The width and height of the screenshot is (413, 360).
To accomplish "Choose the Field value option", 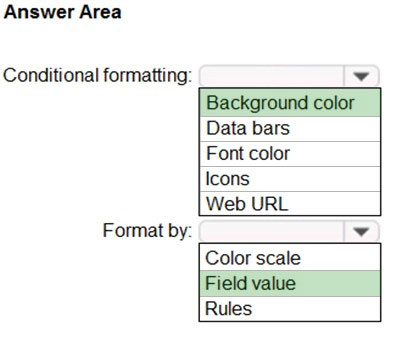I will pyautogui.click(x=290, y=283).
